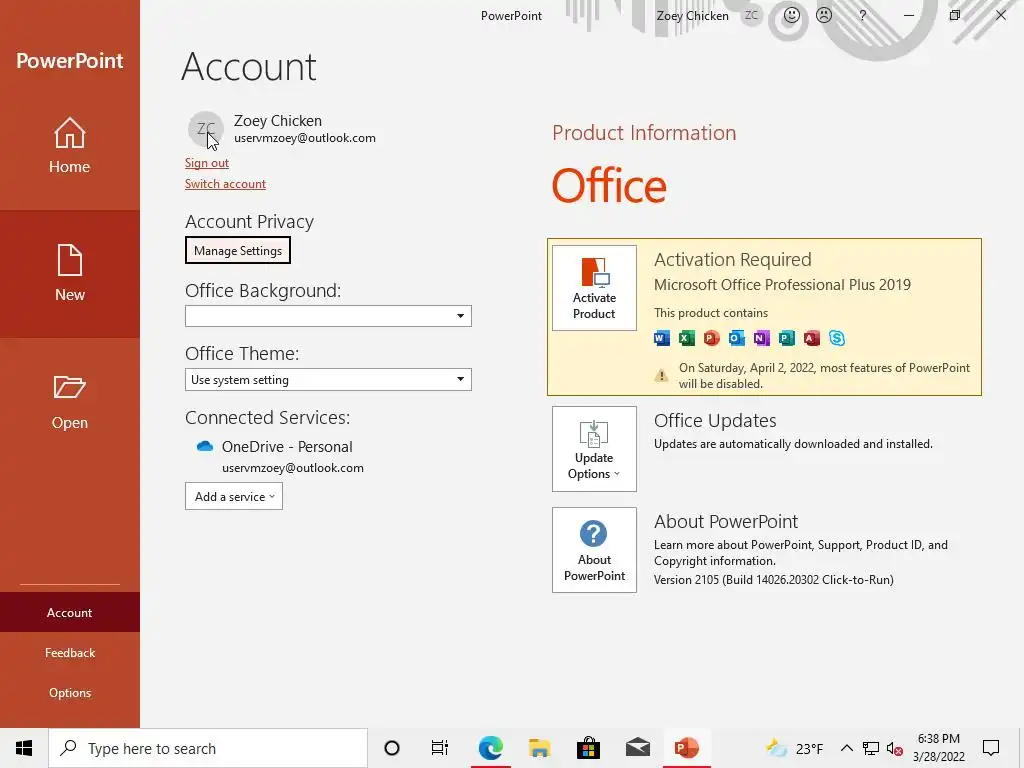This screenshot has width=1024, height=768.
Task: Click the OneDrive cloud icon
Action: (205, 446)
